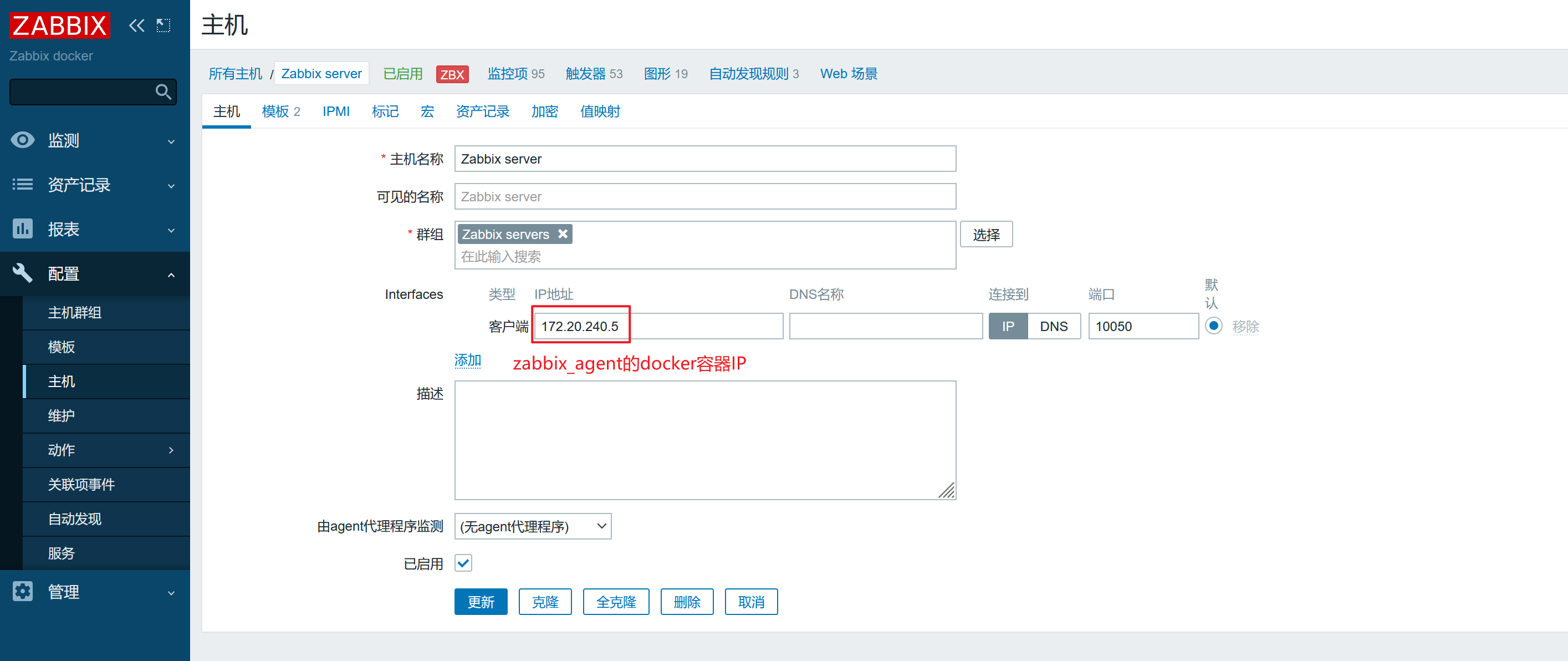Expand the 动作 submenu arrow
The image size is (1568, 661).
click(171, 450)
